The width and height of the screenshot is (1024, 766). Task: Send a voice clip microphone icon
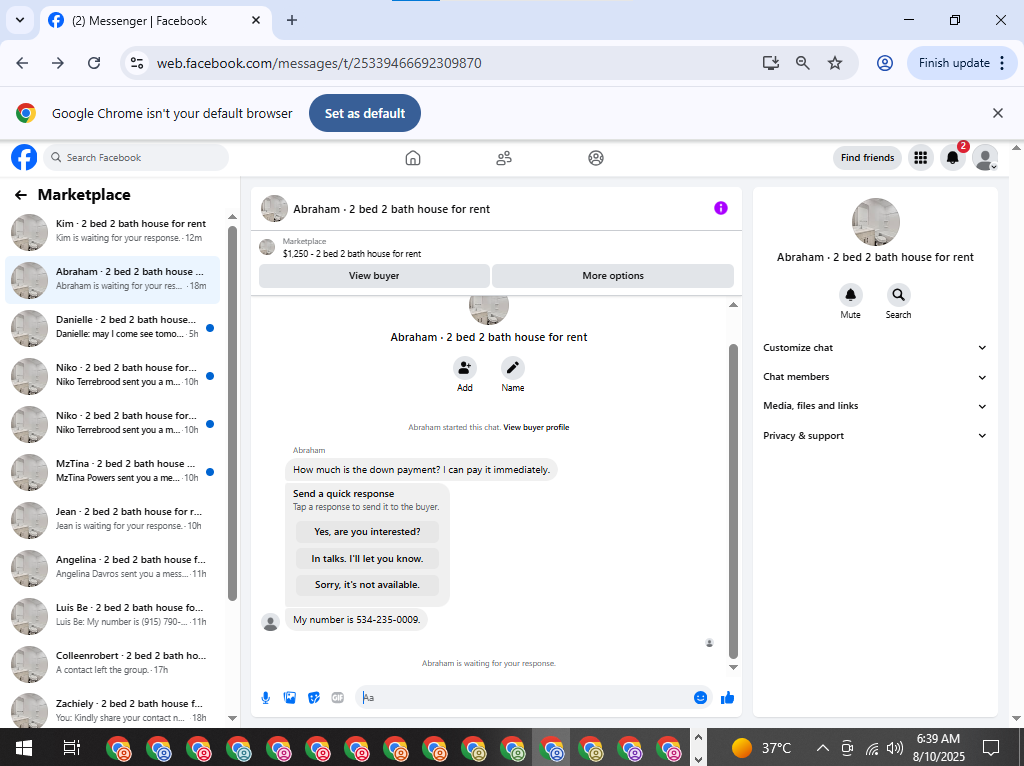(266, 698)
